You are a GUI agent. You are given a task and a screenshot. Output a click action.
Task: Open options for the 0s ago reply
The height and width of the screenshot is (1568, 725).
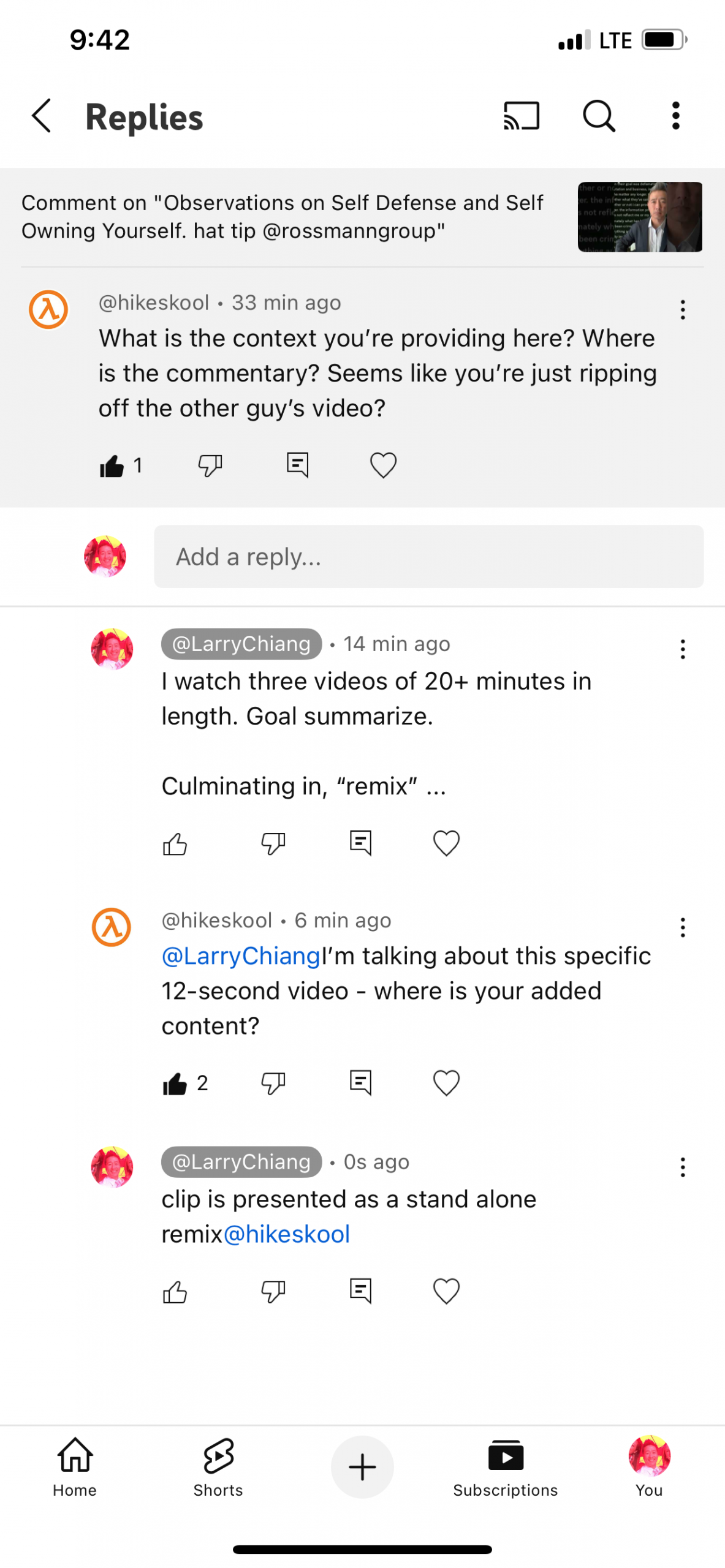click(682, 1167)
